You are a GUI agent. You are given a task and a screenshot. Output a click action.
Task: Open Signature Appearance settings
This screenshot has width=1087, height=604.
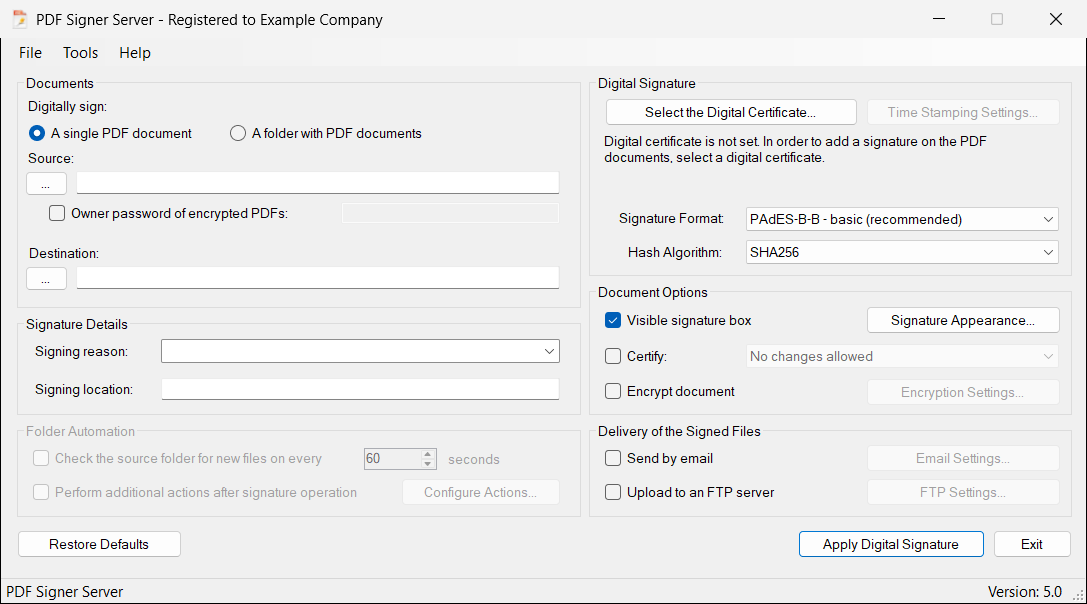963,320
